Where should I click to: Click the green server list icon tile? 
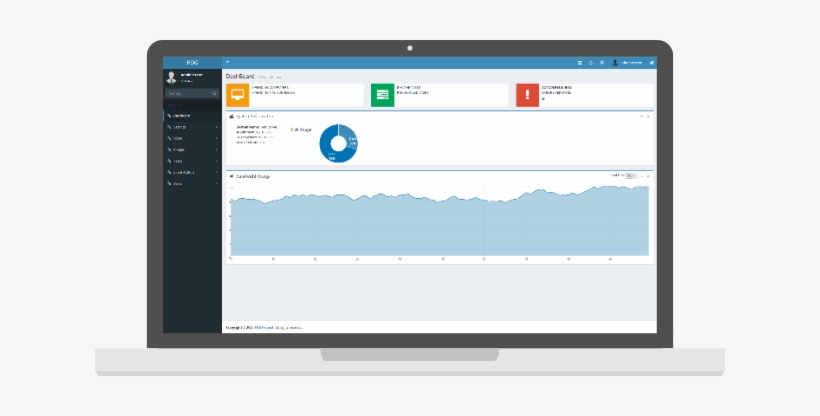point(382,95)
